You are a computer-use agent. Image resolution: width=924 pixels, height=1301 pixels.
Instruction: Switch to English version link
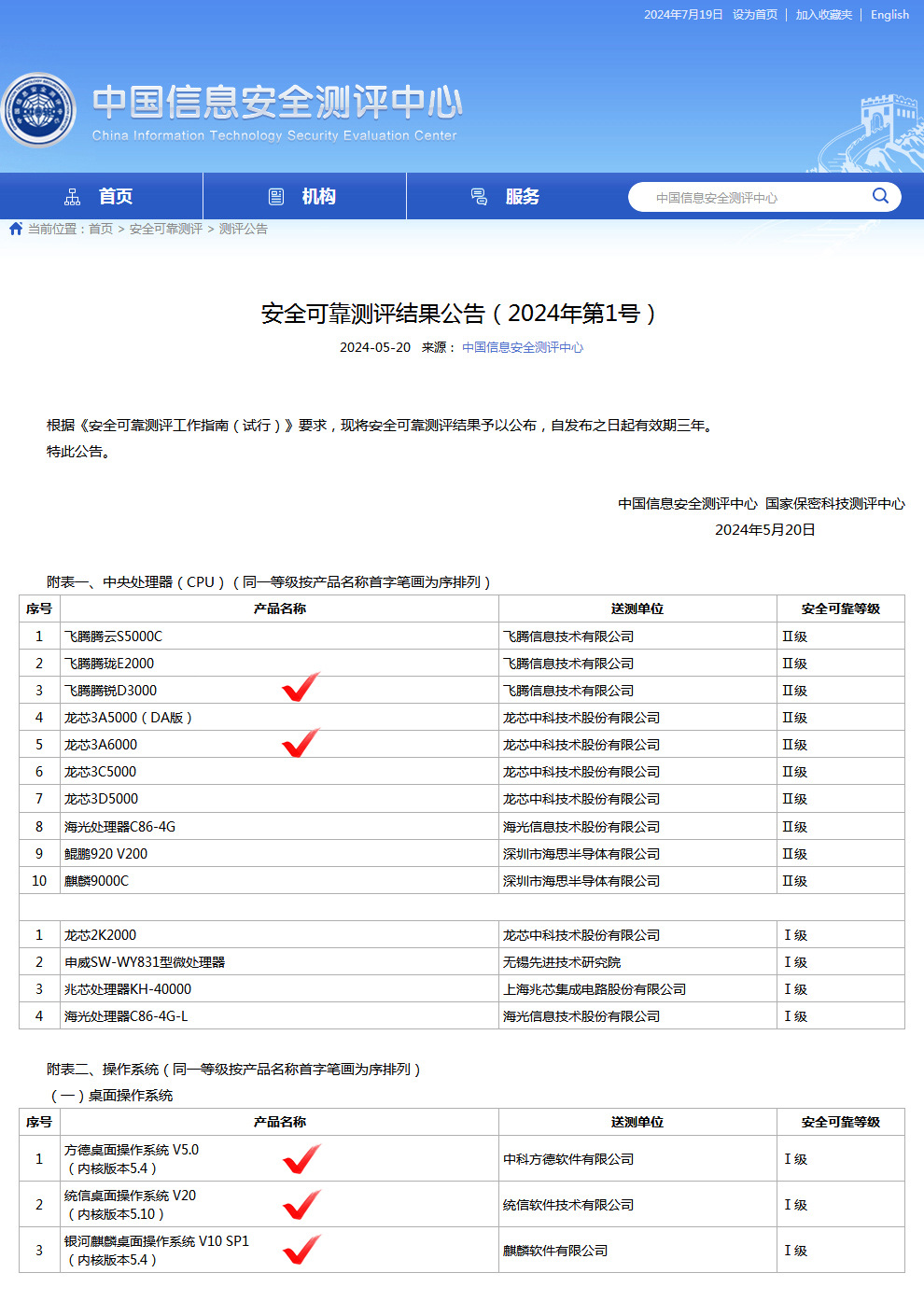pyautogui.click(x=889, y=15)
